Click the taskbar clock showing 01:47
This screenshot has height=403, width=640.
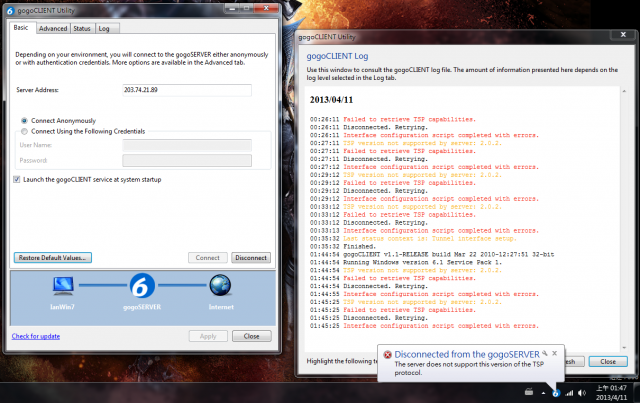pyautogui.click(x=611, y=392)
